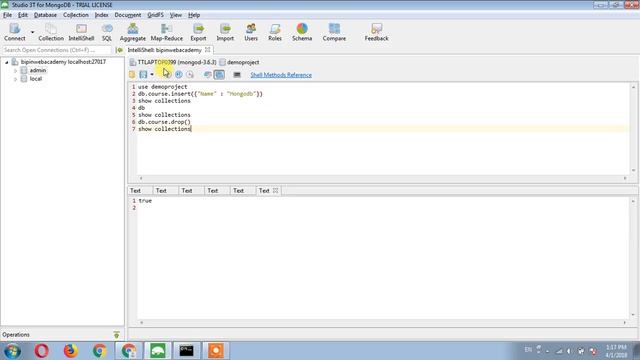
Task: Click the Export toolbar icon
Action: pos(198,32)
